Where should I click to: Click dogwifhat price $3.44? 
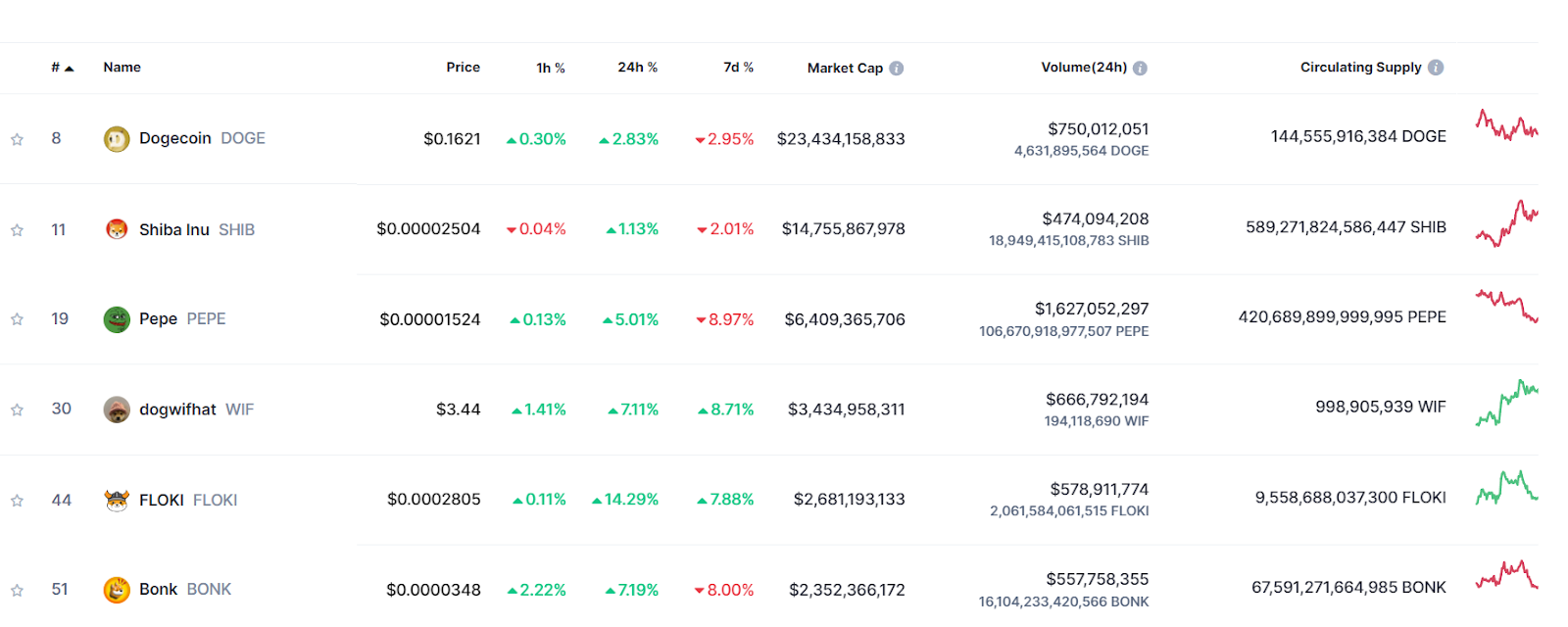(459, 410)
